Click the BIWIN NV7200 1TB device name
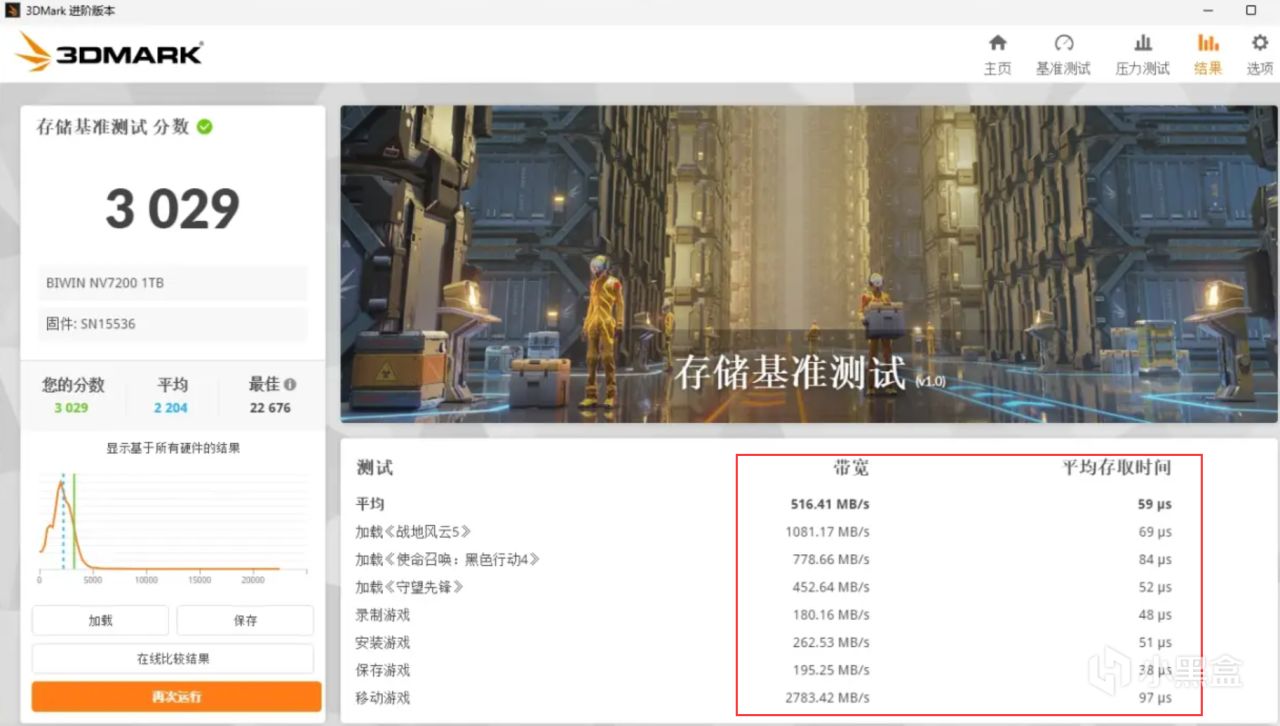This screenshot has height=726, width=1280. tap(105, 283)
